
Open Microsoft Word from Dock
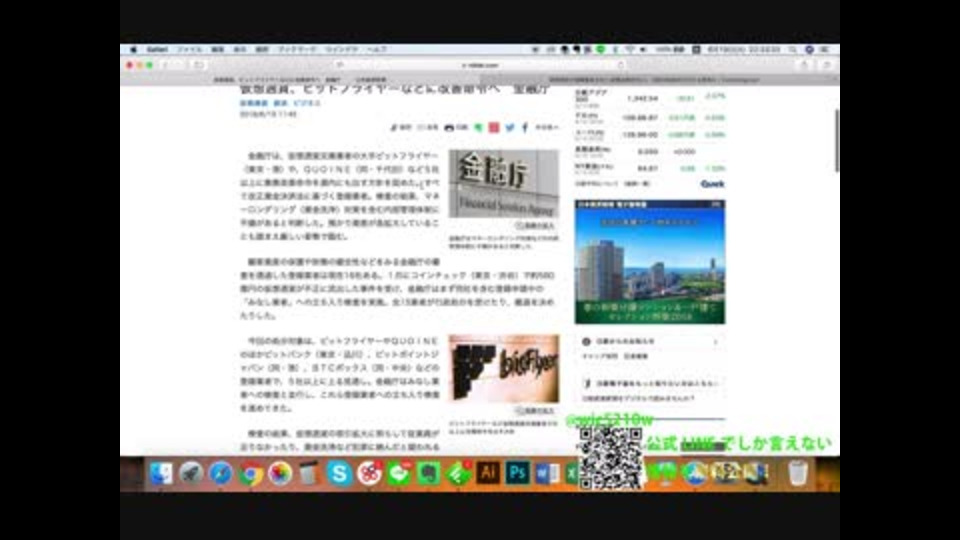pos(547,473)
